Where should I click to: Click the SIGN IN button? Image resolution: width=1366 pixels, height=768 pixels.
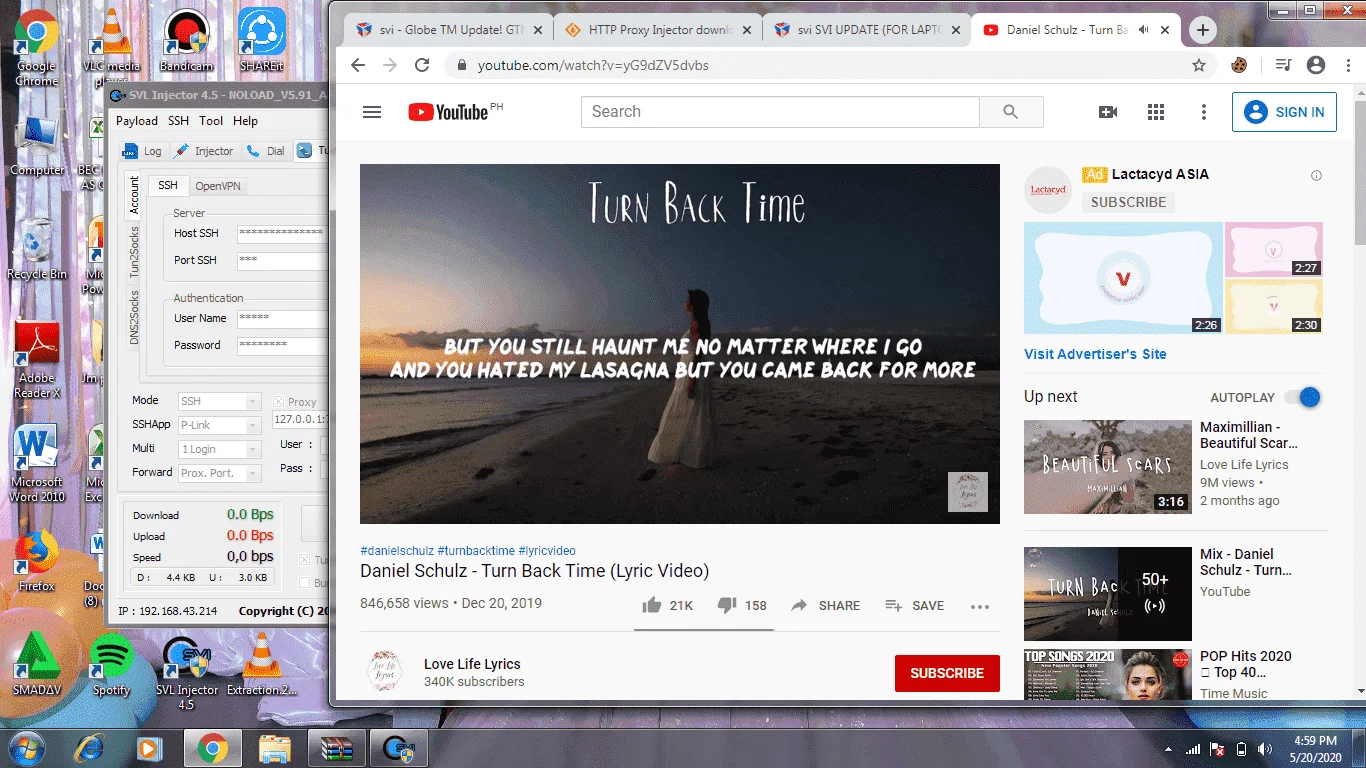click(x=1285, y=112)
